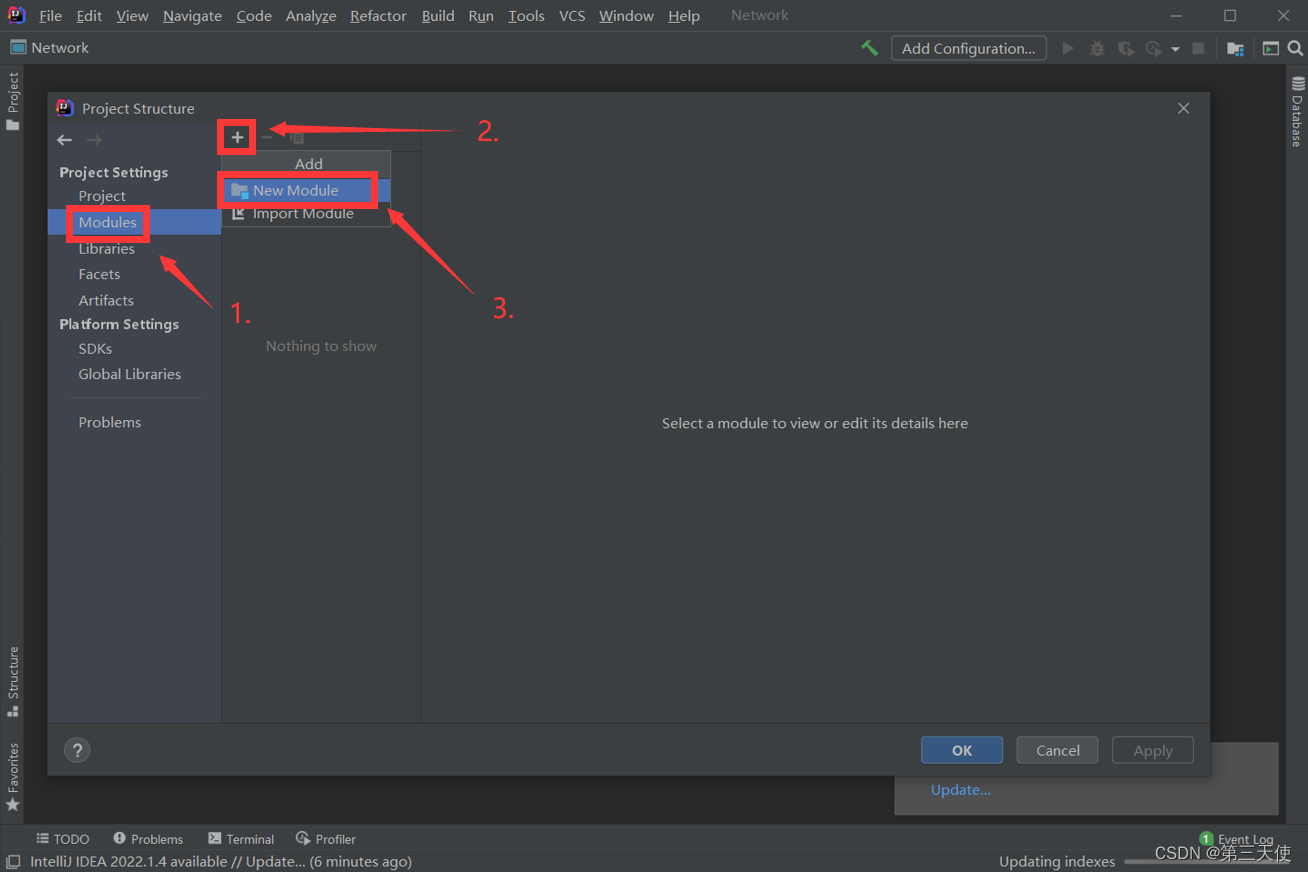Open the View menu
This screenshot has height=872, width=1308.
coord(132,16)
